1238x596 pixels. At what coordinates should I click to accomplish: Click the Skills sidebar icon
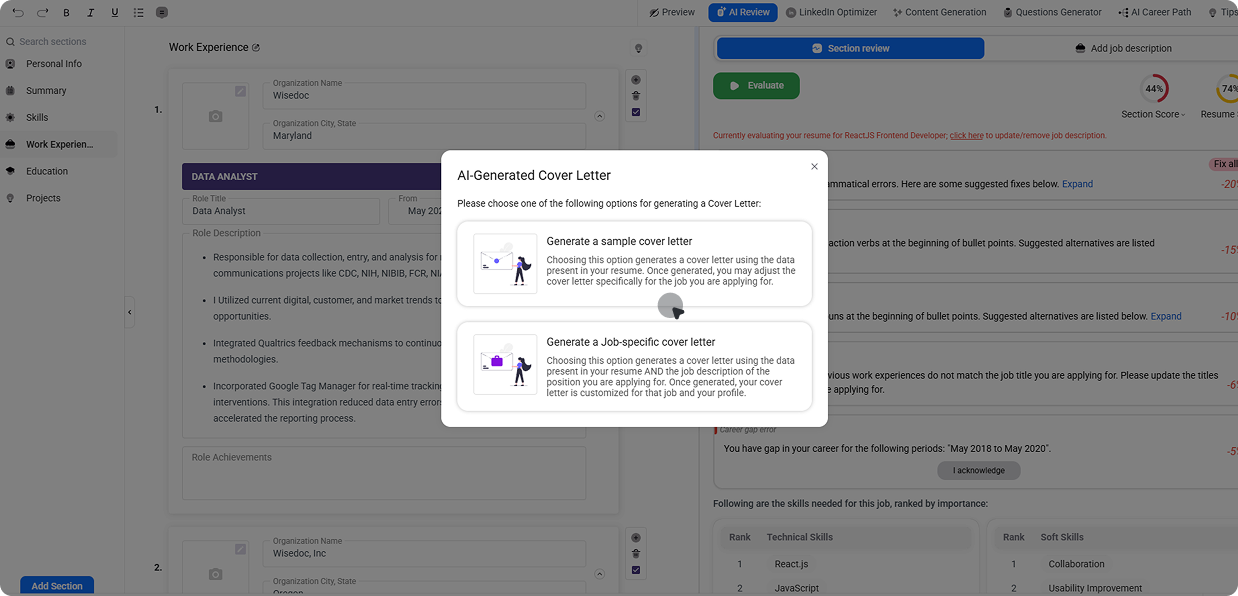pyautogui.click(x=10, y=118)
